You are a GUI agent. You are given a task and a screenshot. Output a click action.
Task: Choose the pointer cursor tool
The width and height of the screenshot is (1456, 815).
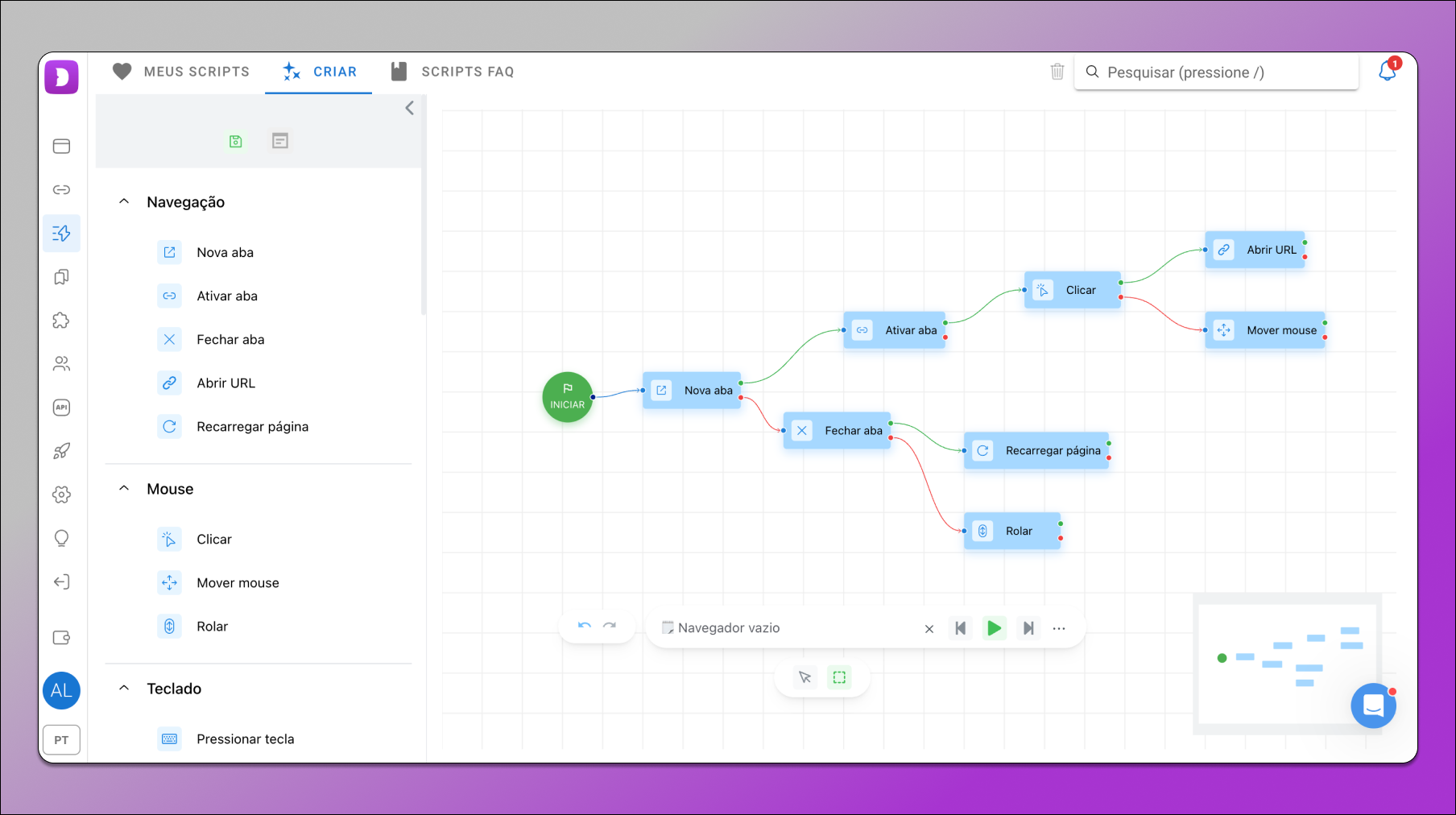click(805, 677)
